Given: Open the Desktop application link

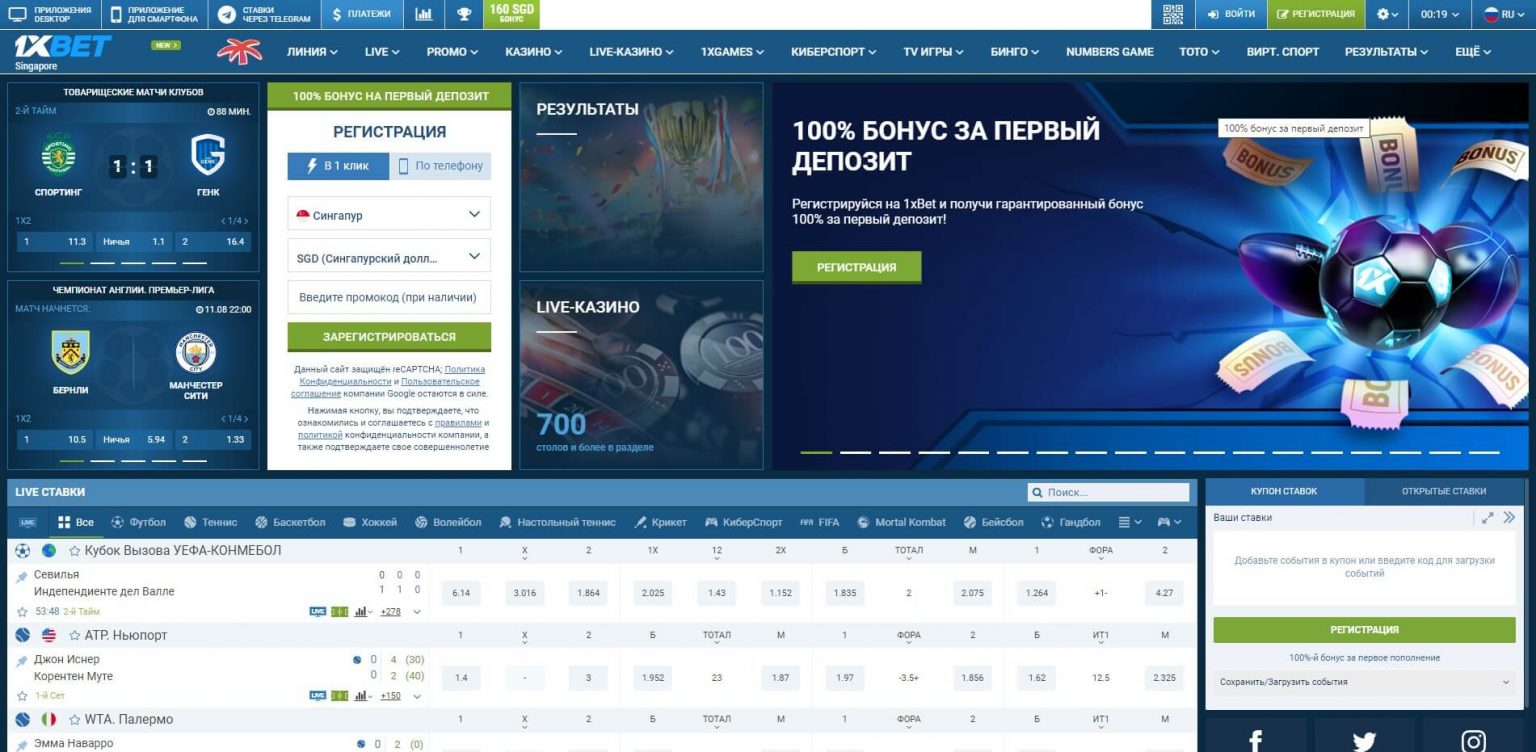Looking at the screenshot, I should pyautogui.click(x=50, y=14).
